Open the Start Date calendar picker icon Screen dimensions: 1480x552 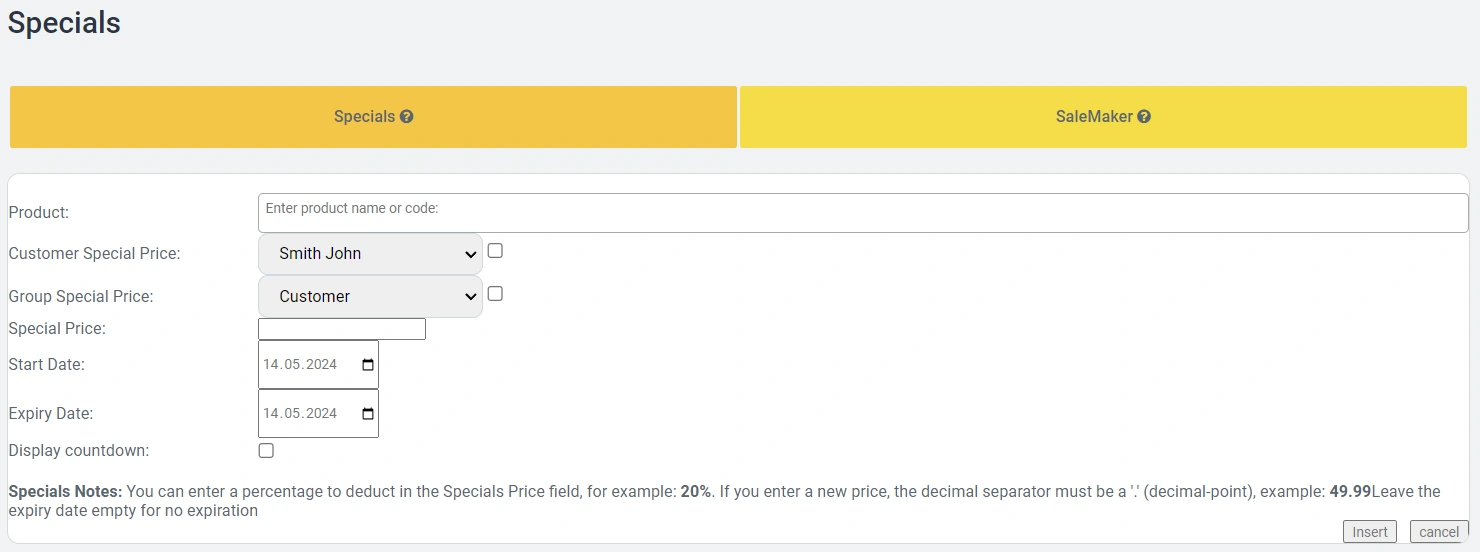pos(368,365)
